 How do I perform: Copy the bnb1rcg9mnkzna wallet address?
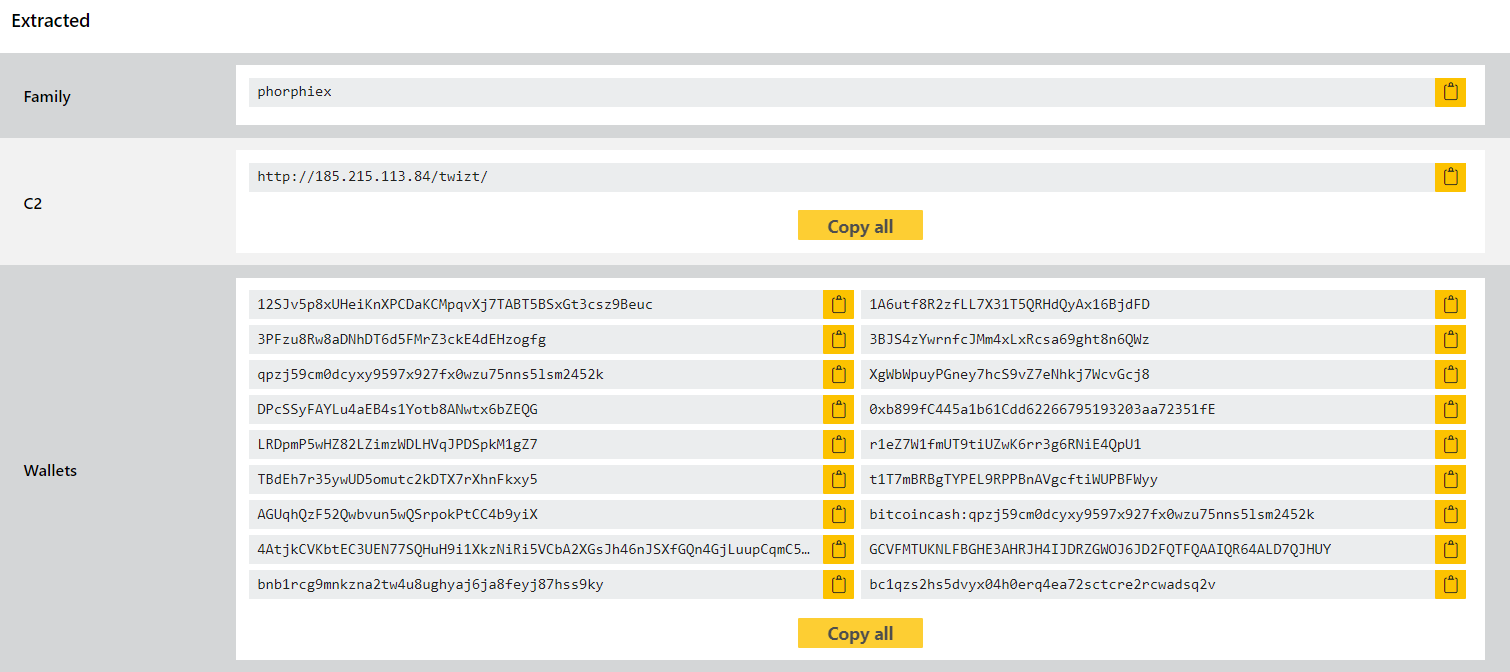click(838, 584)
